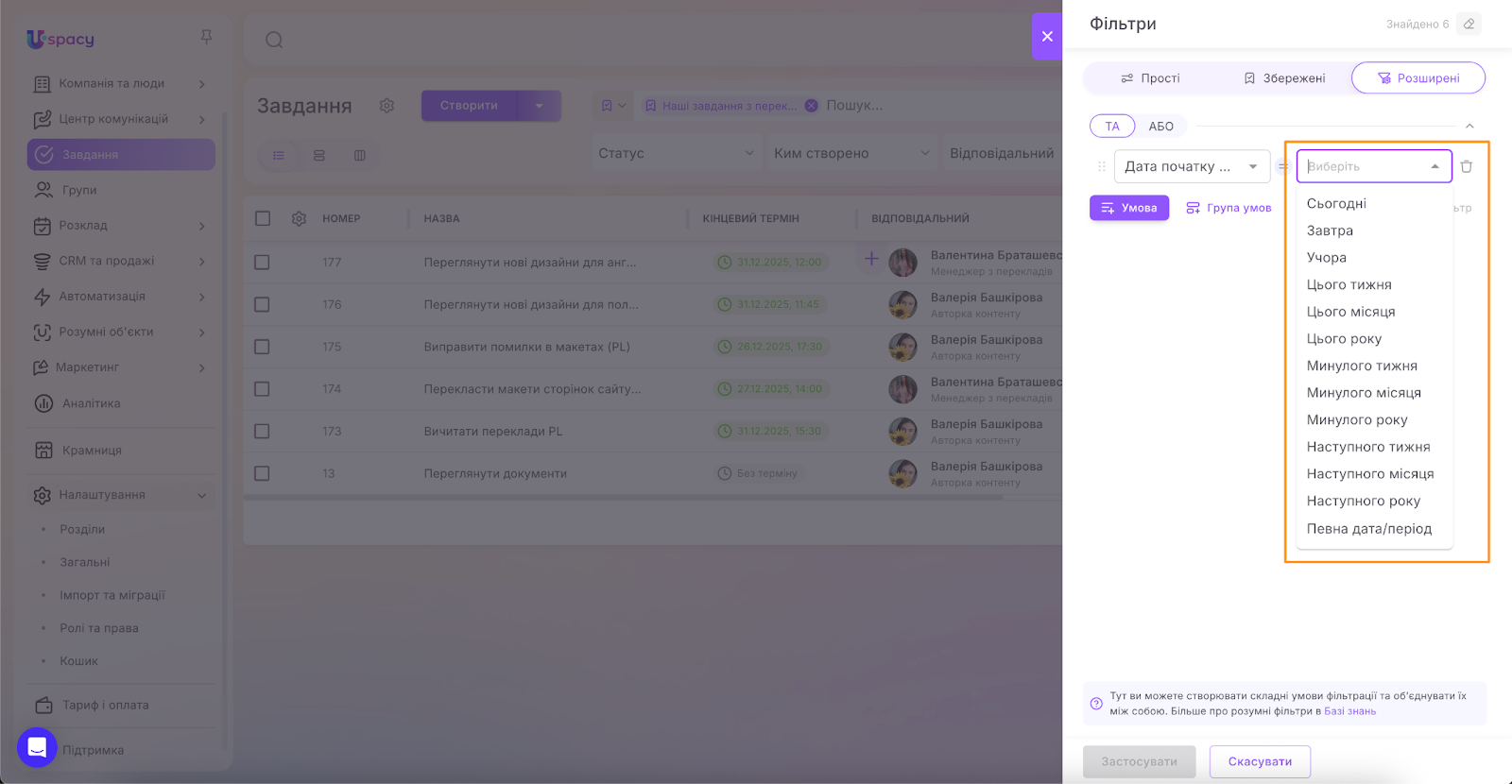The image size is (1512, 784).
Task: Click the eraser icon to clear filters
Action: (1469, 25)
